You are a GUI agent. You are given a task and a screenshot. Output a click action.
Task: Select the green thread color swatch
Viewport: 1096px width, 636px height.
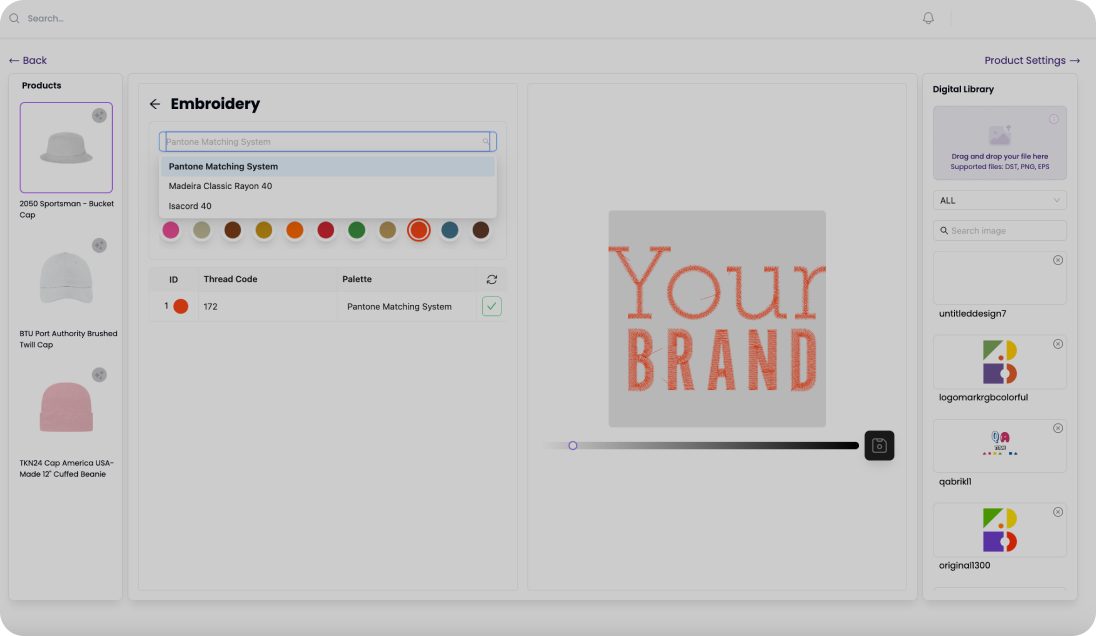[x=356, y=230]
